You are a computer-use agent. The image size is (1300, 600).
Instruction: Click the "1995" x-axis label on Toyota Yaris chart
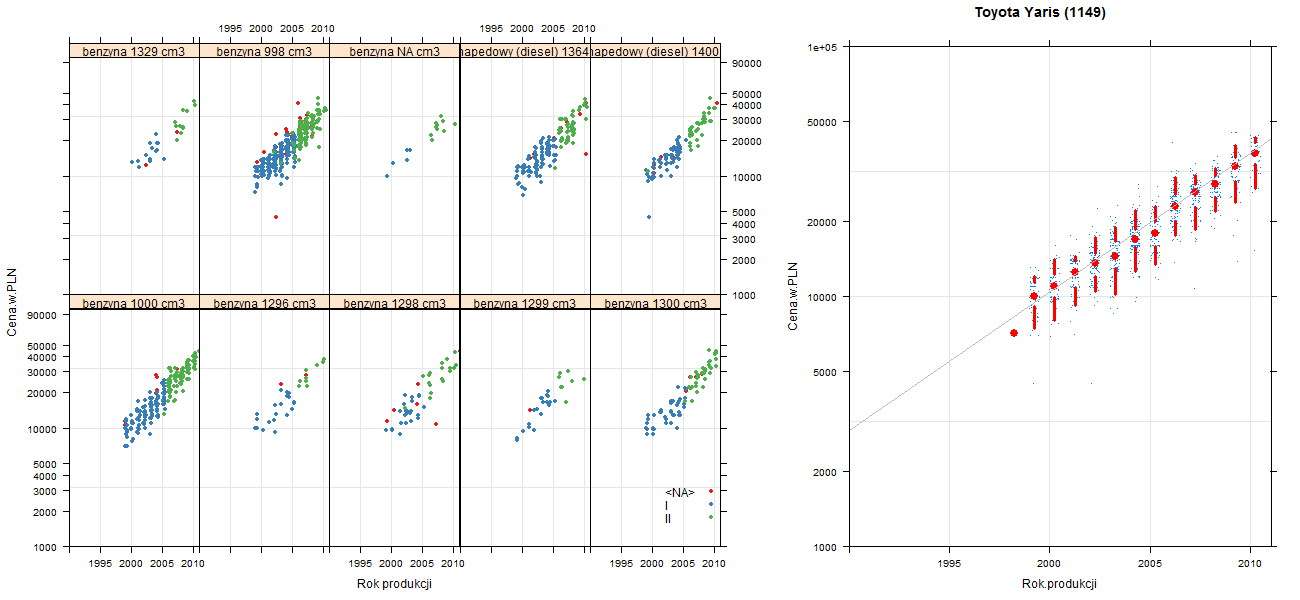tap(949, 564)
